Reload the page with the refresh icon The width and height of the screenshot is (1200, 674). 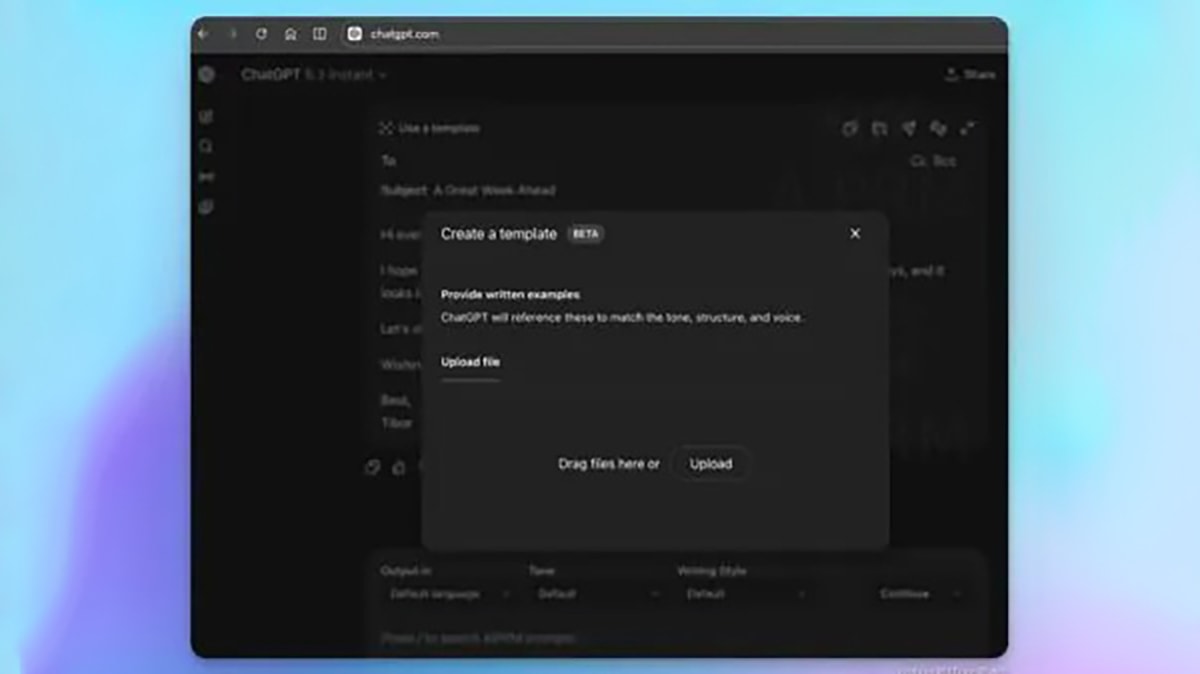click(x=261, y=34)
